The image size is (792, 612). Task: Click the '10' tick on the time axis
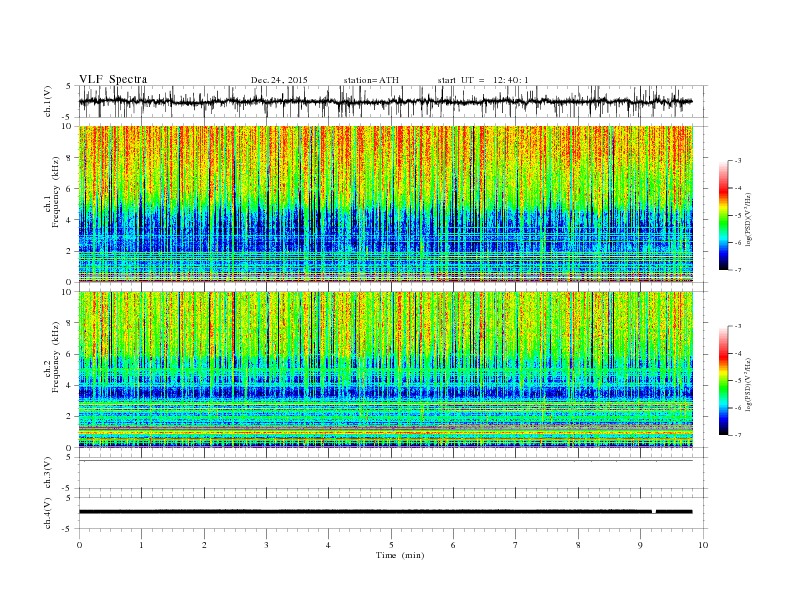(x=703, y=545)
